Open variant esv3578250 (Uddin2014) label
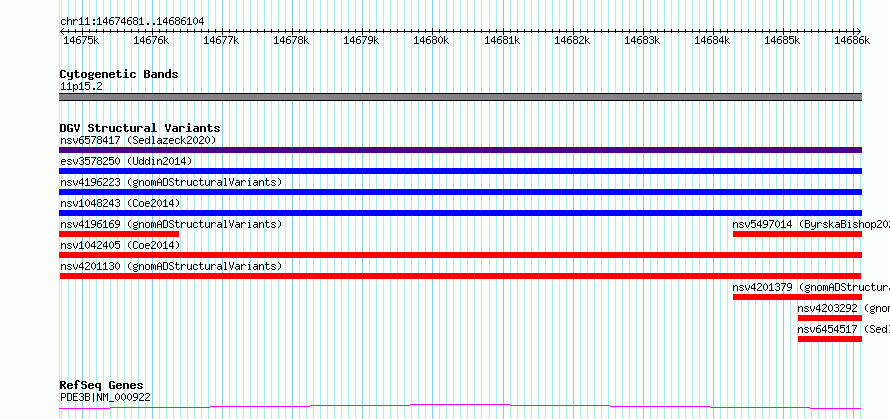890x419 pixels. coord(126,161)
